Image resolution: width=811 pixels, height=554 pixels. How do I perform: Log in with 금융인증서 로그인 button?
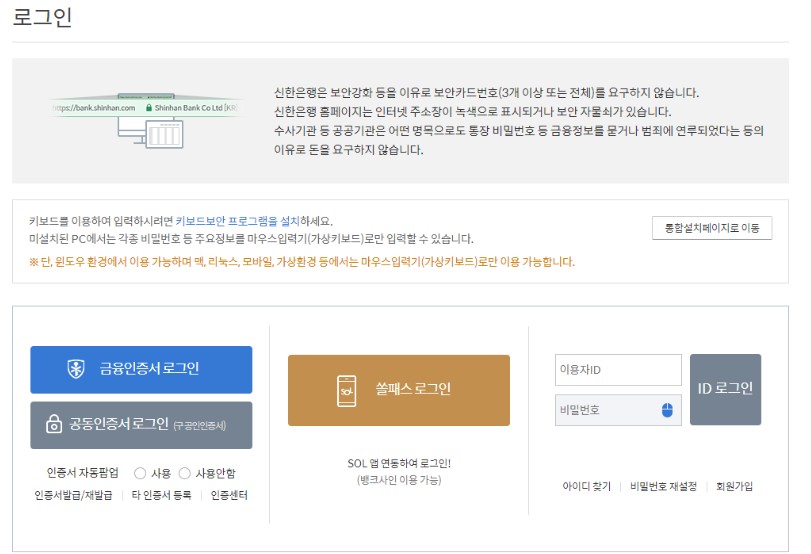[141, 369]
